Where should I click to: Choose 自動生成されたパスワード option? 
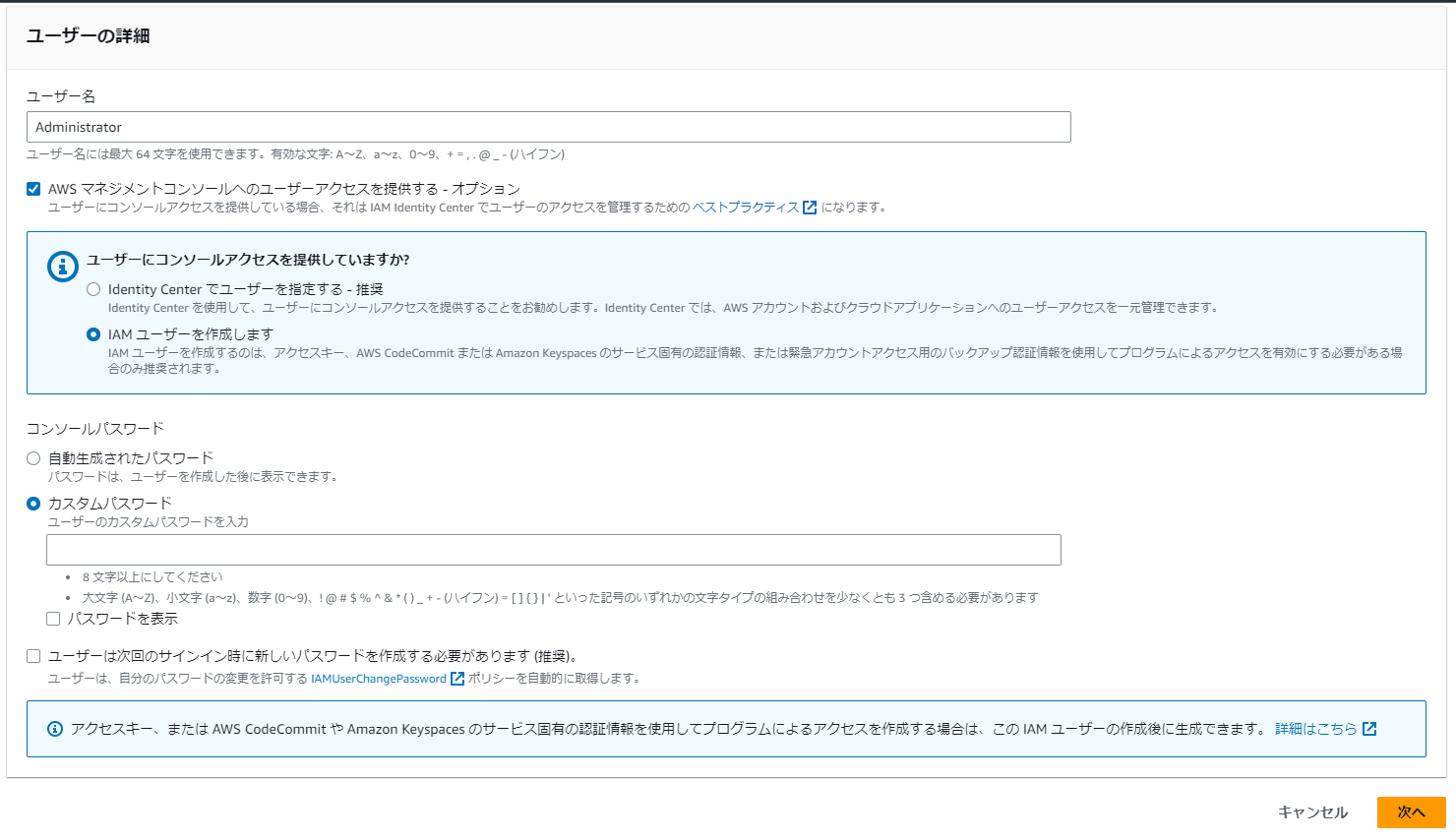point(33,458)
